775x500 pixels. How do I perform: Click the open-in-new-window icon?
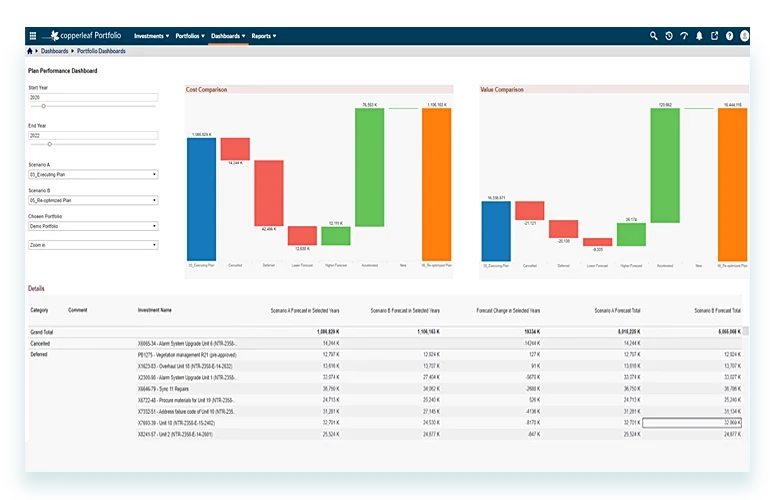pos(714,36)
